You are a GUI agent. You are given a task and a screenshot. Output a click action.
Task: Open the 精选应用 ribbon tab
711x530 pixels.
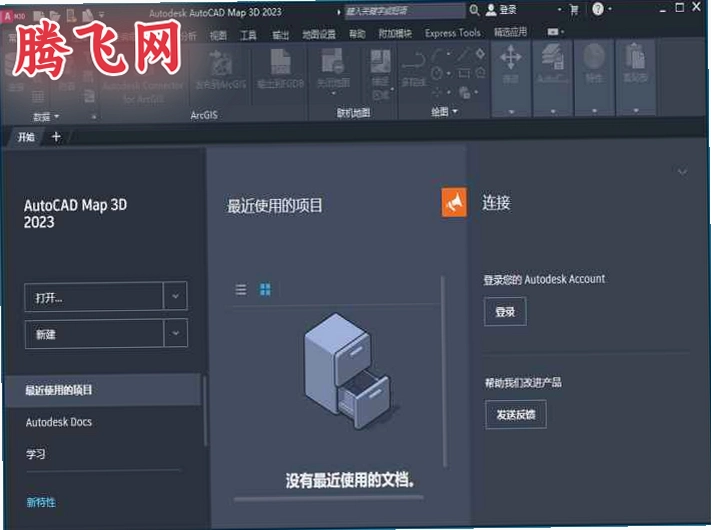[x=511, y=32]
